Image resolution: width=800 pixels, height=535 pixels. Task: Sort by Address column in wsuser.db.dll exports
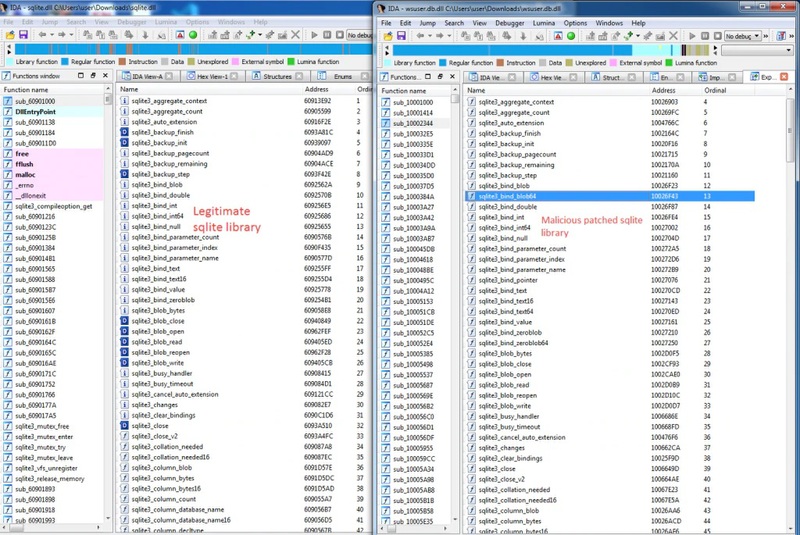tap(674, 90)
